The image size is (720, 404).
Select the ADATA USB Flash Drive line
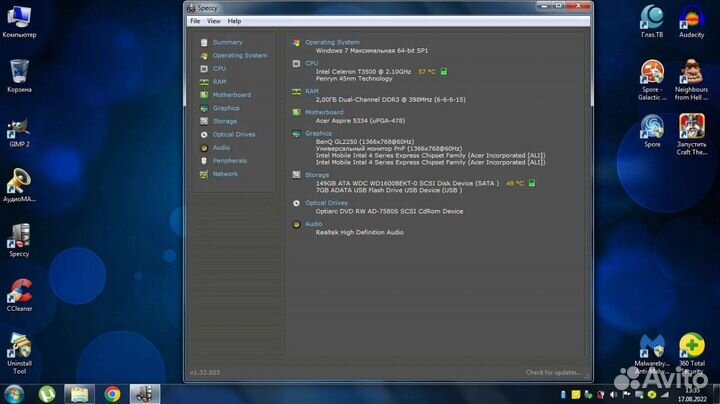tap(389, 190)
